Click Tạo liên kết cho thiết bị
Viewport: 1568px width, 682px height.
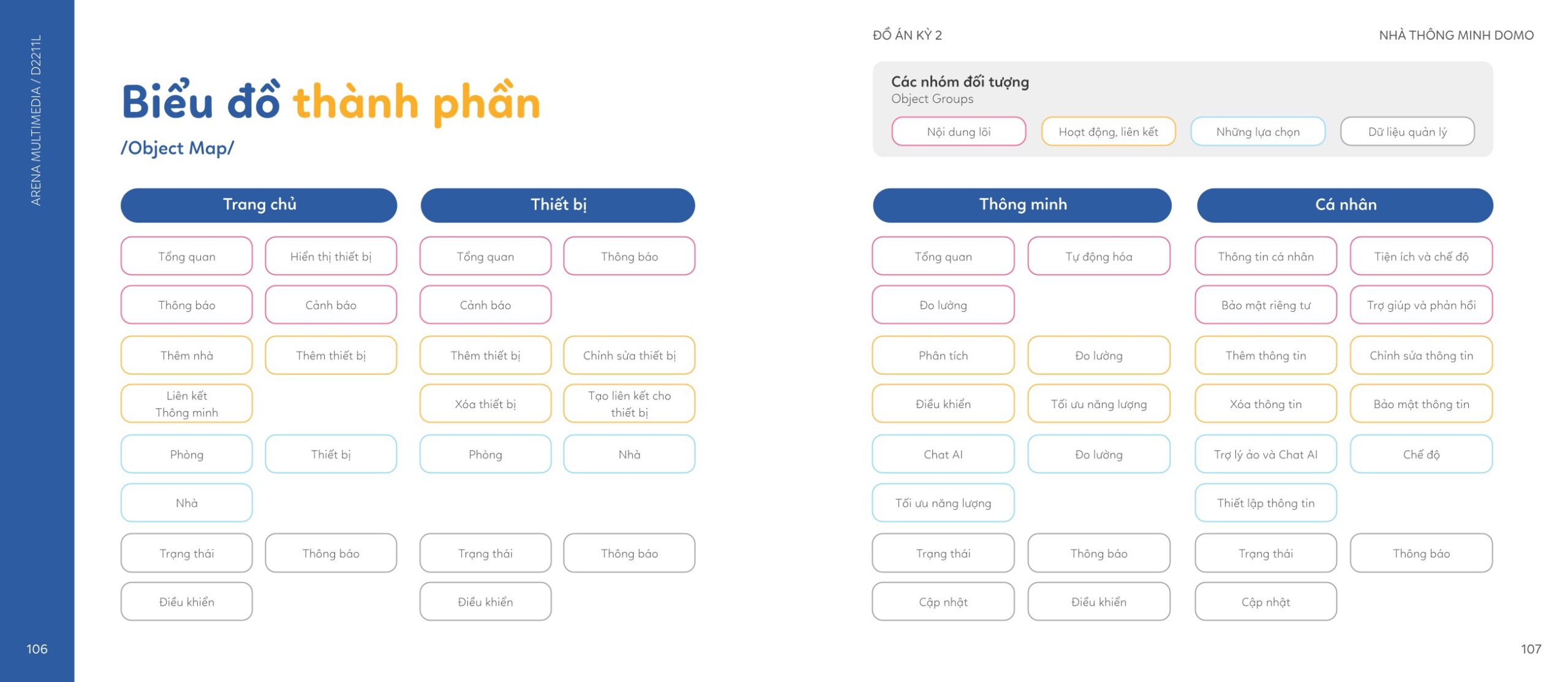(x=629, y=404)
